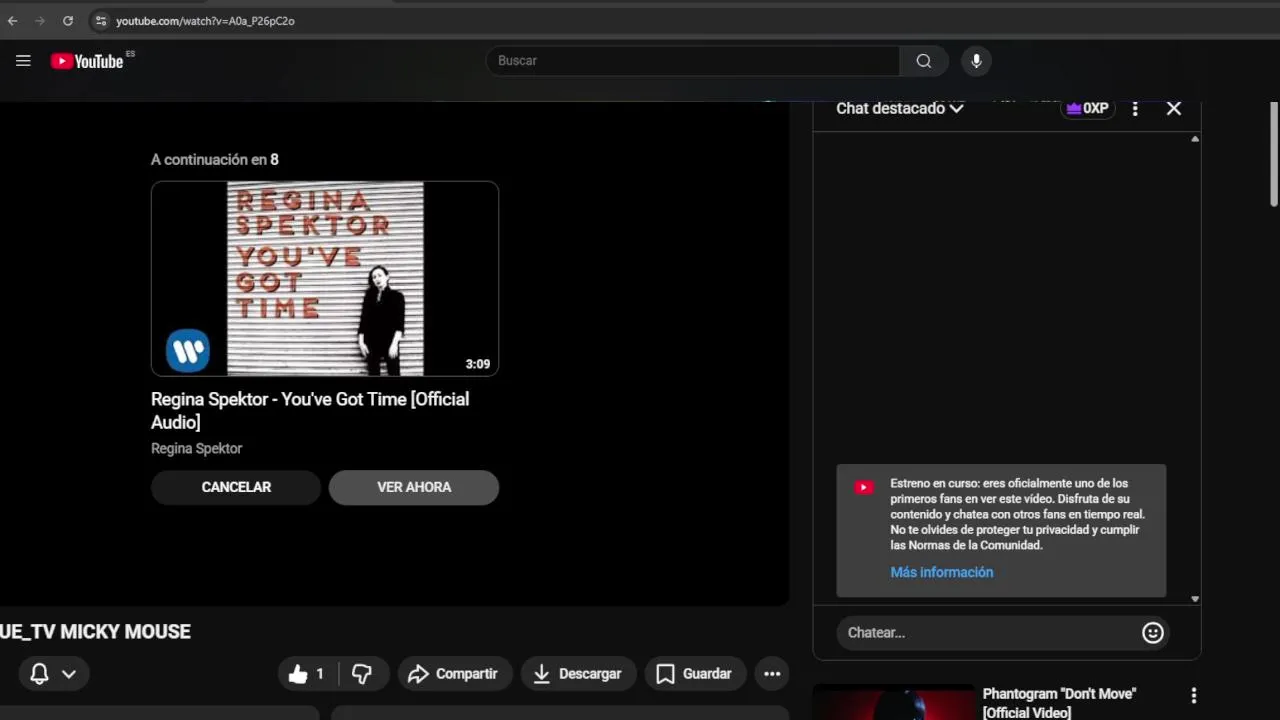Click the Estreno en curso notice text
This screenshot has height=720, width=1280.
click(x=1018, y=514)
